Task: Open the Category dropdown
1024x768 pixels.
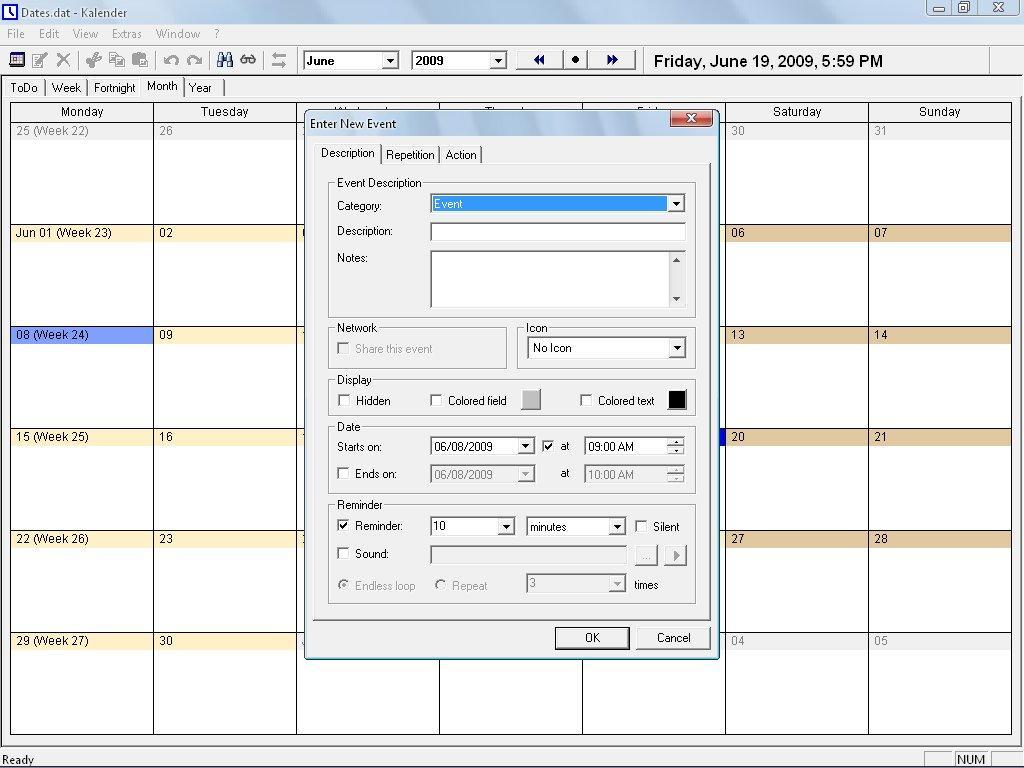Action: 676,204
